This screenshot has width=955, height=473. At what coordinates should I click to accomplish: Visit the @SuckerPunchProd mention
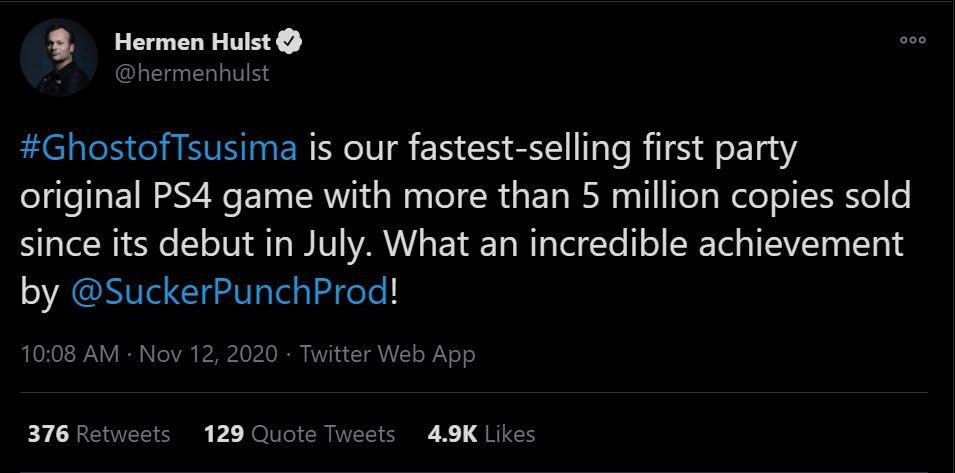[x=229, y=293]
